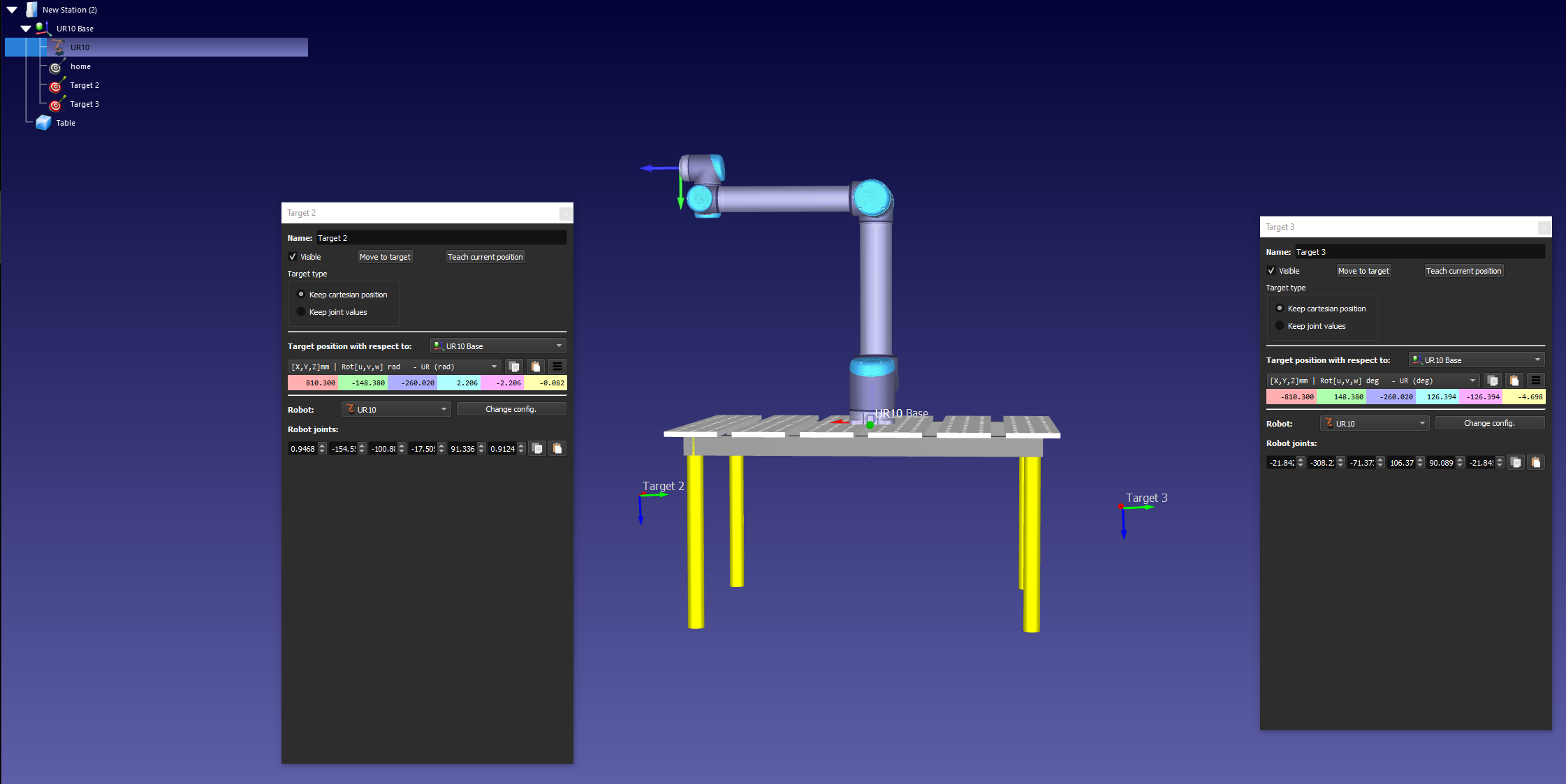Paste robot joints in the Target 2 panel
Image resolution: width=1566 pixels, height=784 pixels.
tap(557, 449)
